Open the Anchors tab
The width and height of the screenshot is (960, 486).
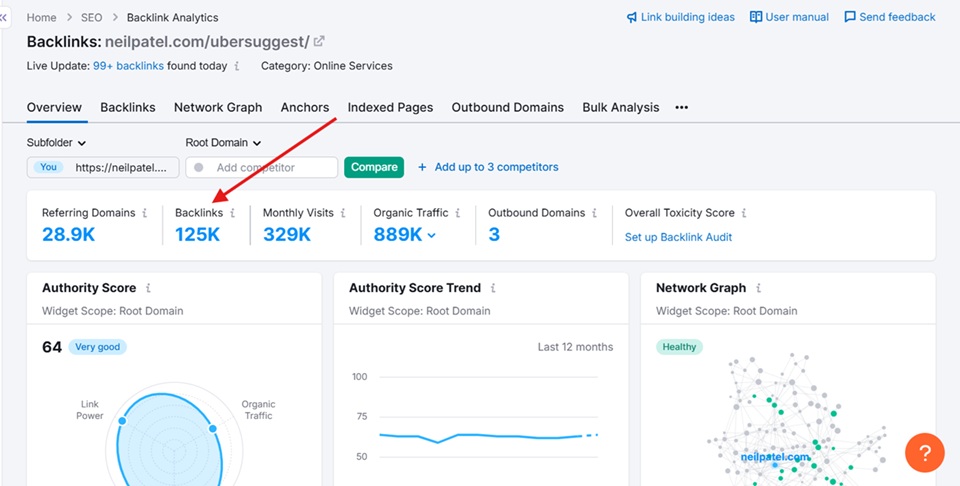click(x=305, y=108)
